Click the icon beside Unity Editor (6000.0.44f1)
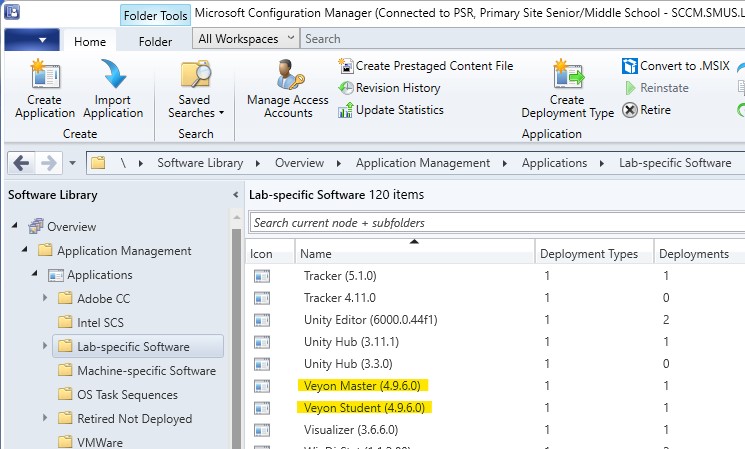745x449 pixels. [x=262, y=320]
